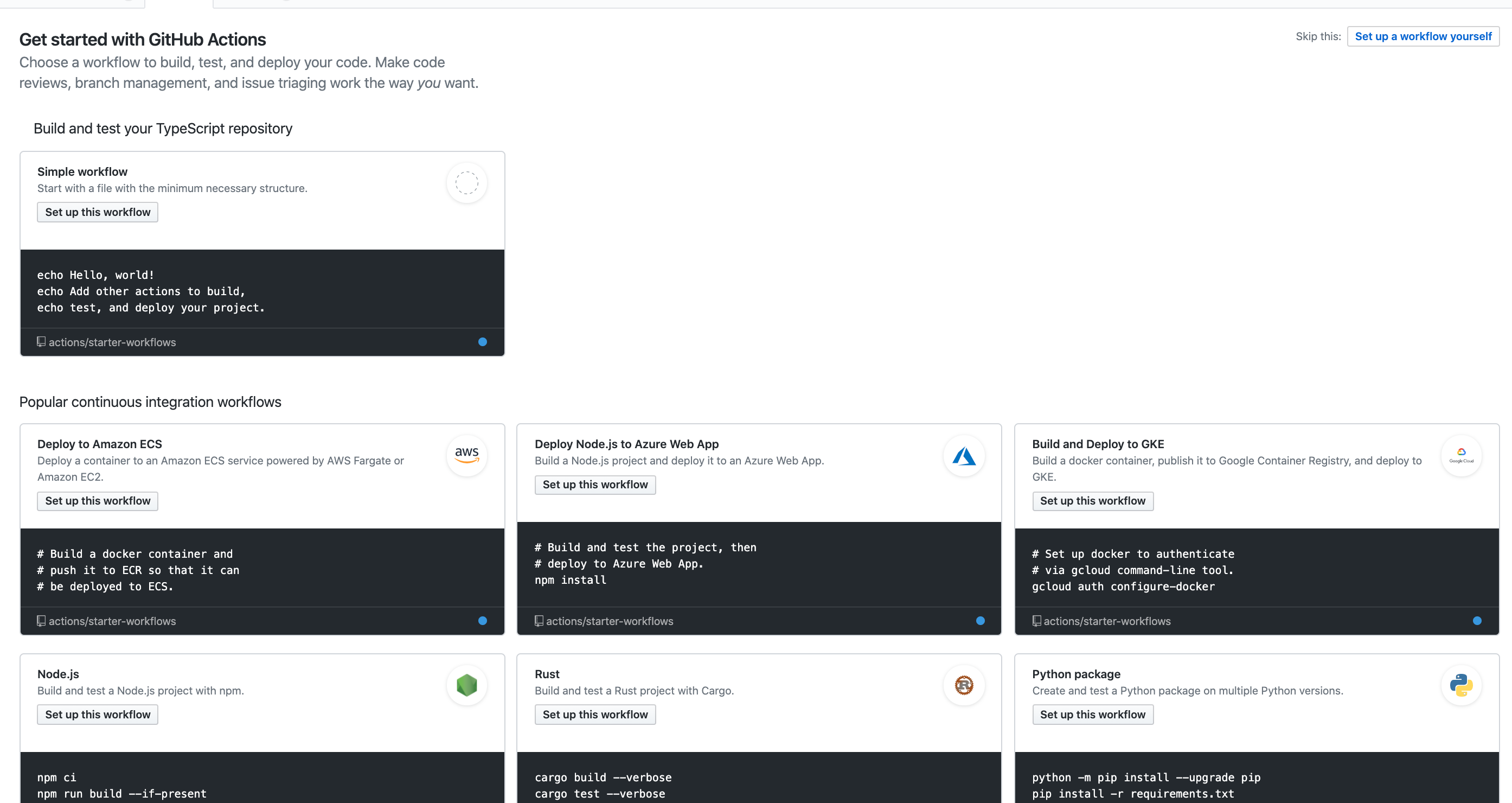The height and width of the screenshot is (803, 1512).
Task: Click 'cargo test --verbose' code line
Action: coord(600,794)
